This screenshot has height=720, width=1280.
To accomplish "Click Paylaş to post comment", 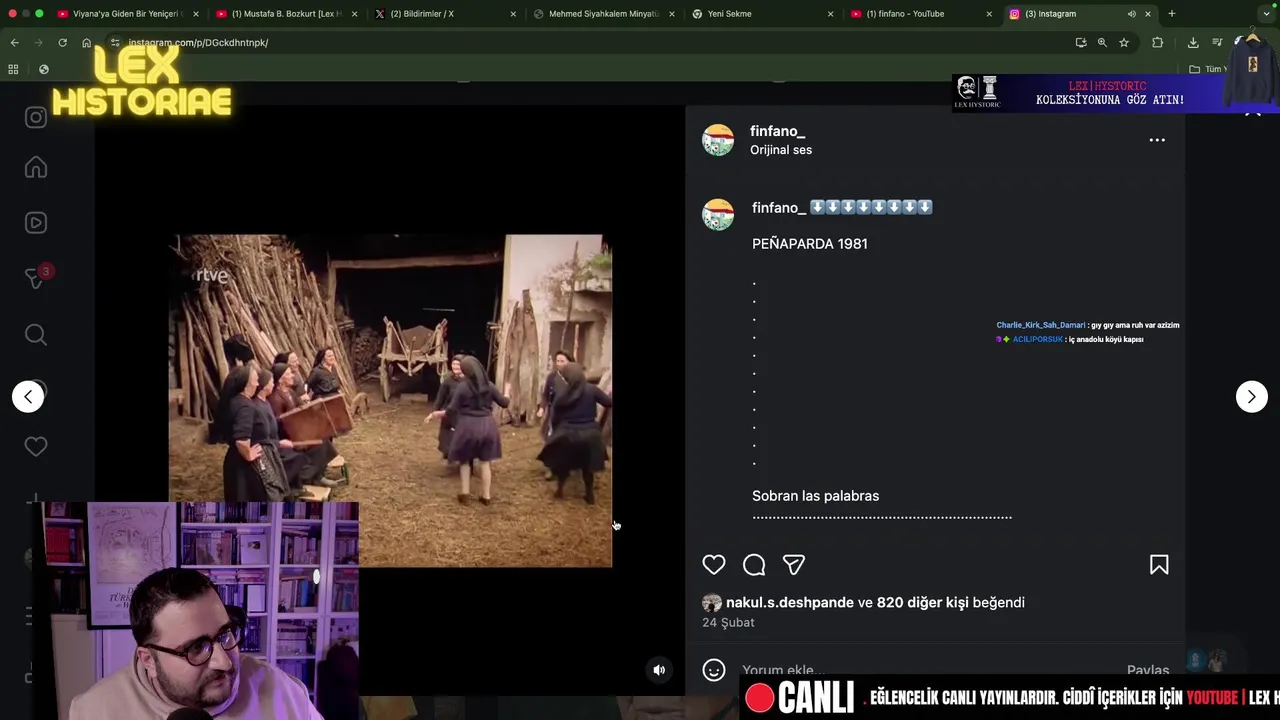I will [1148, 670].
